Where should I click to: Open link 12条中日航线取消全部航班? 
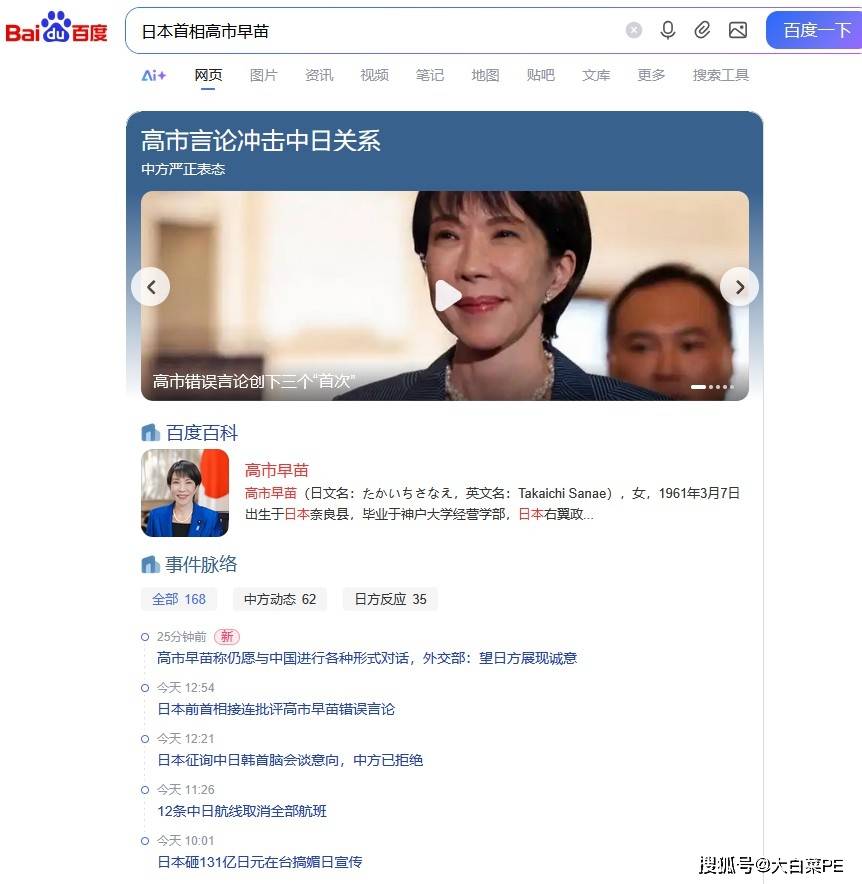[x=242, y=811]
